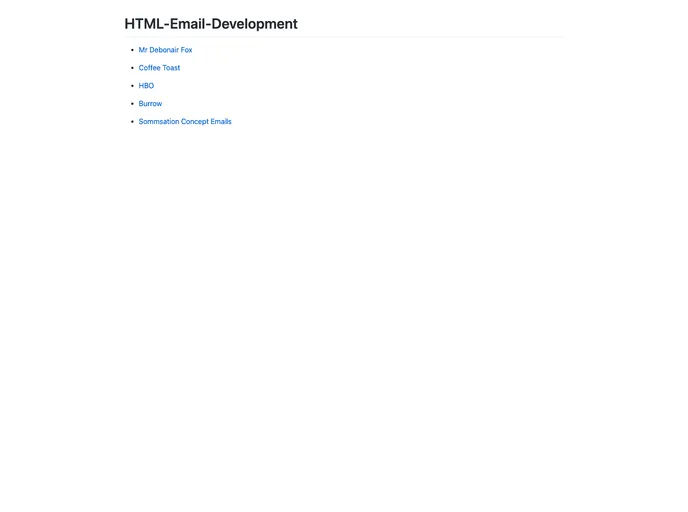Click the word "HTML" in the title
The width and height of the screenshot is (688, 512).
144,24
